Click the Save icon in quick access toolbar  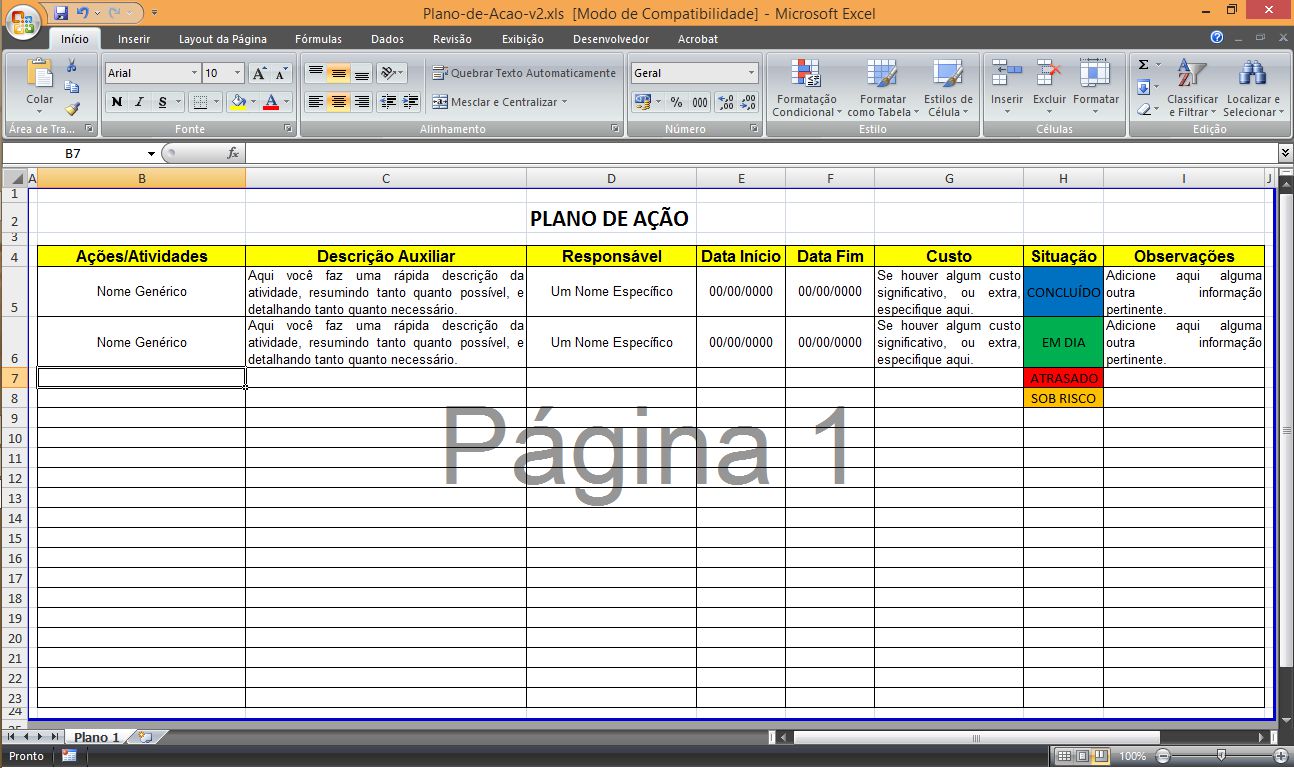pyautogui.click(x=61, y=14)
